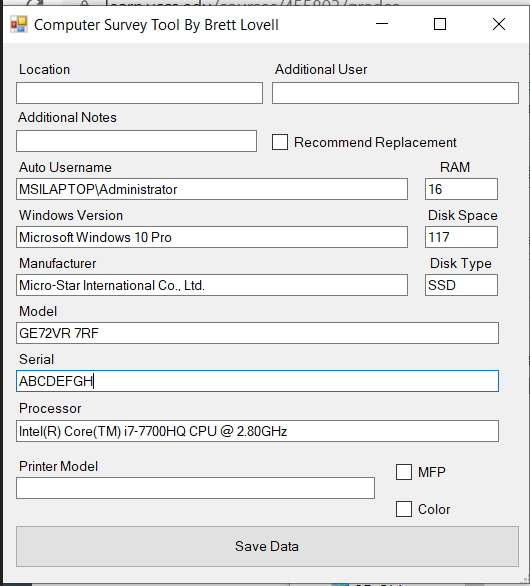Click into the Additional User field

tap(395, 93)
